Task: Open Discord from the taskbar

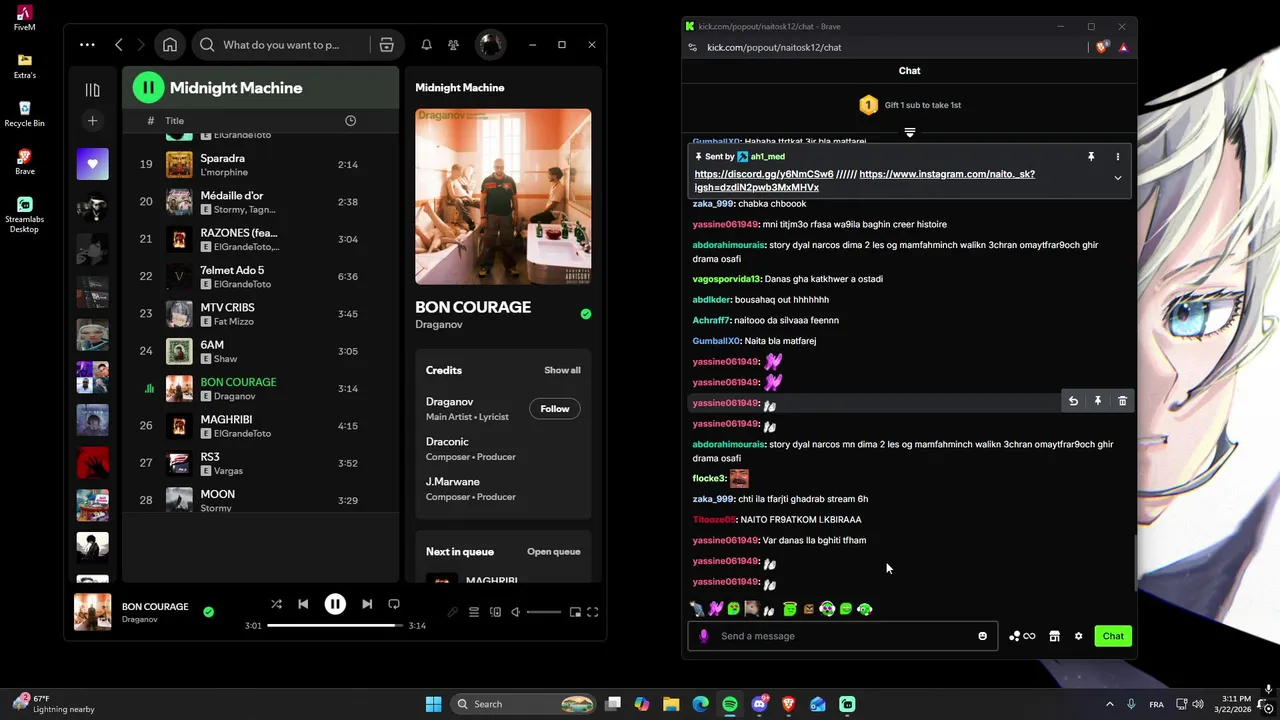Action: pos(759,704)
